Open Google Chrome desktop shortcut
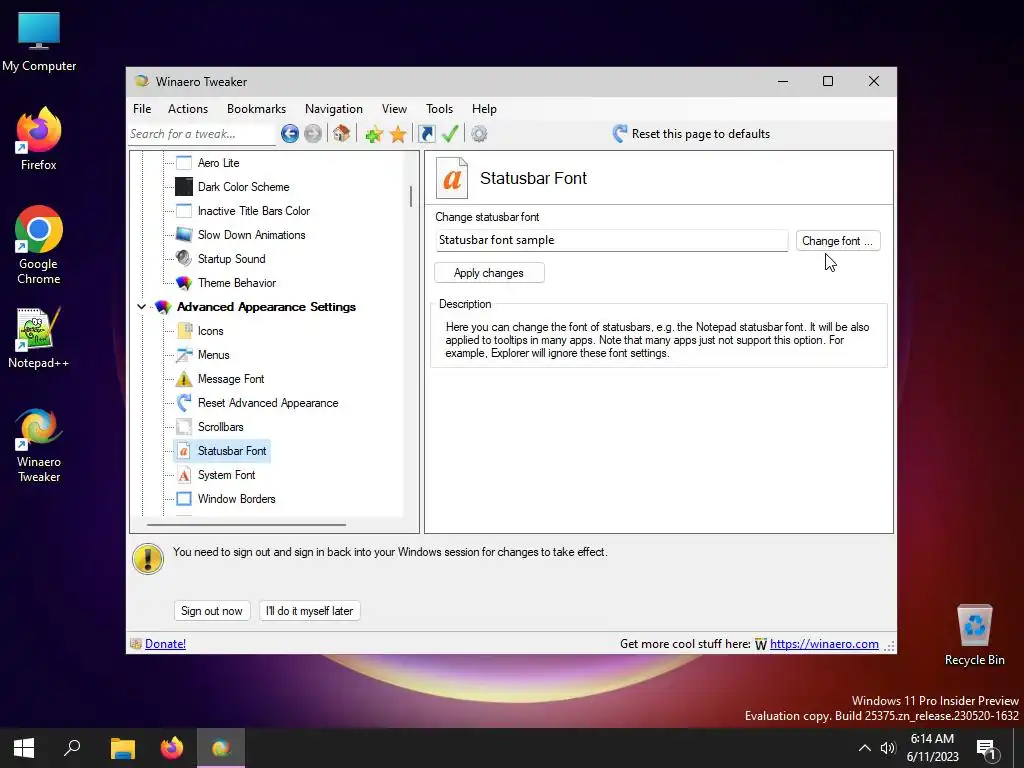This screenshot has height=768, width=1024. (x=39, y=245)
